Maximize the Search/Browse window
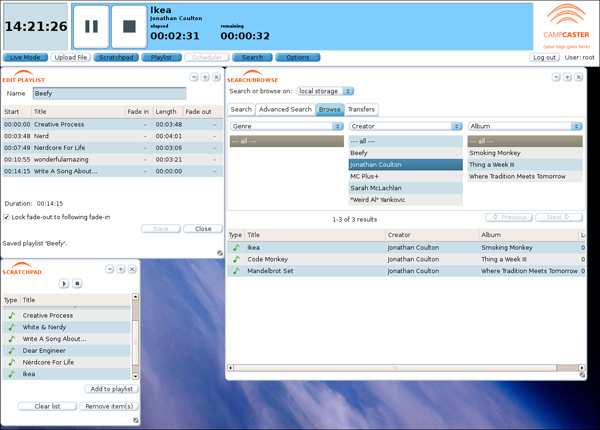 click(567, 77)
